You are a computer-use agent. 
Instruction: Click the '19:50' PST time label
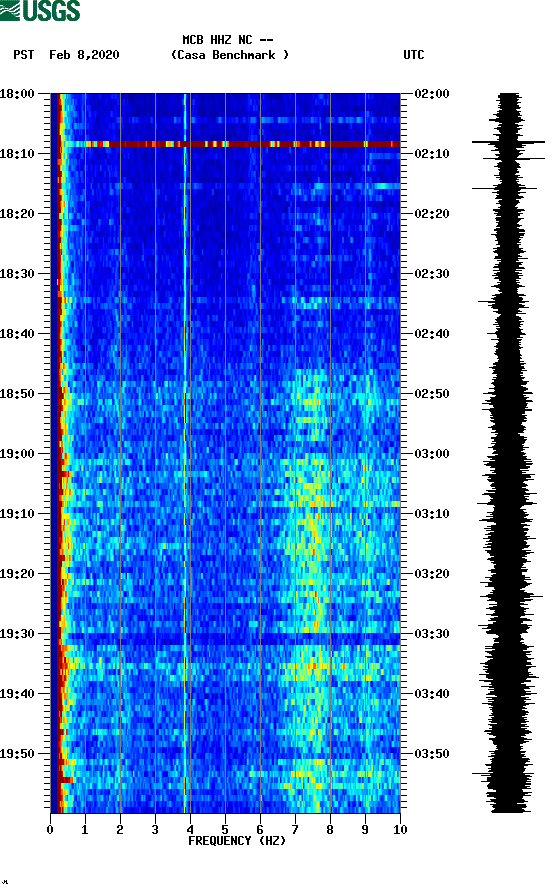tap(17, 754)
